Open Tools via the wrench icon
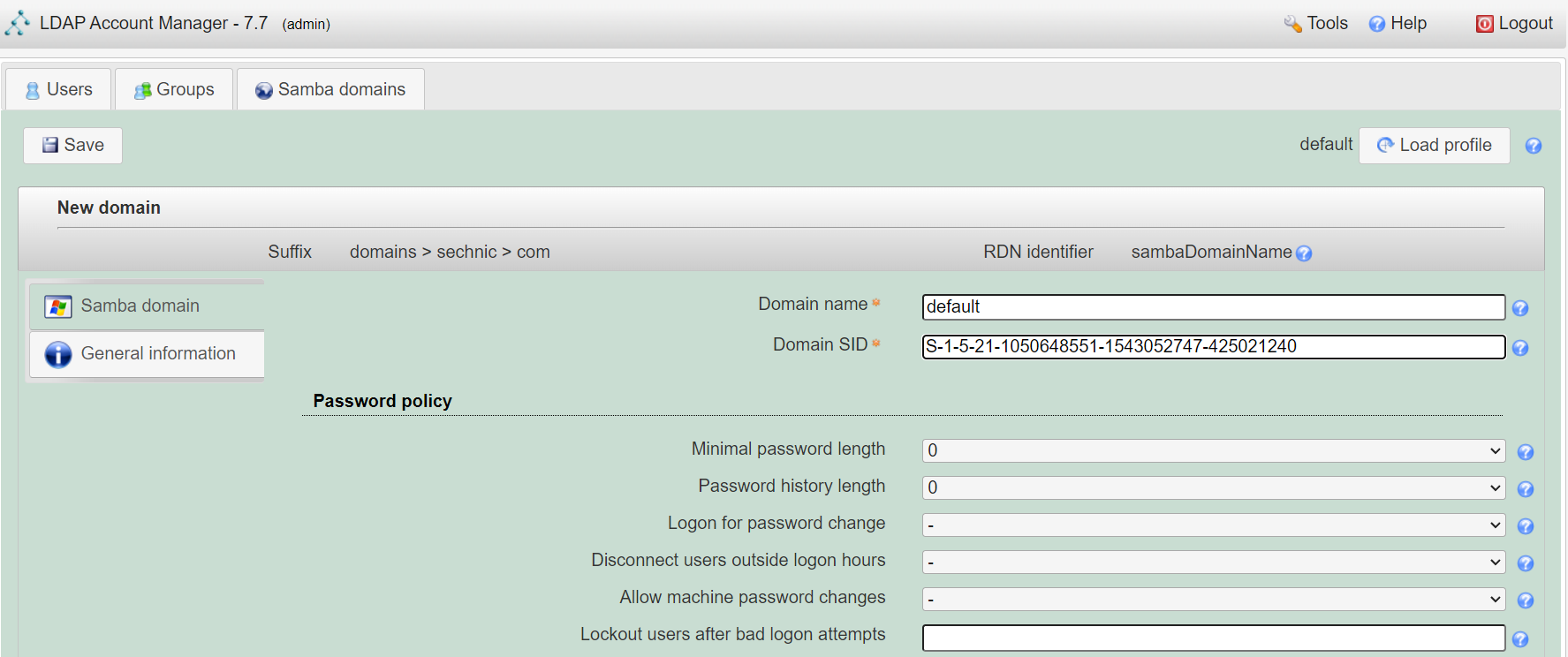The image size is (1568, 657). [x=1292, y=24]
